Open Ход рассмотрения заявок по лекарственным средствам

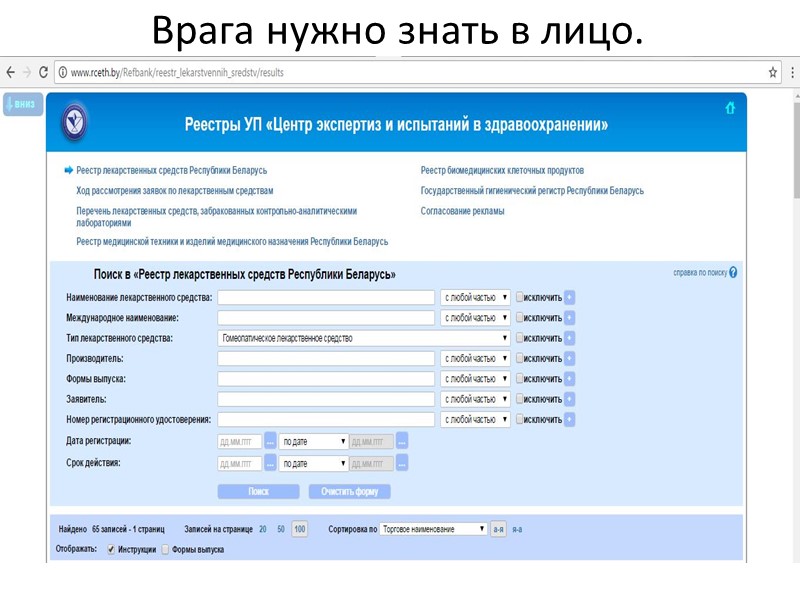[x=174, y=191]
